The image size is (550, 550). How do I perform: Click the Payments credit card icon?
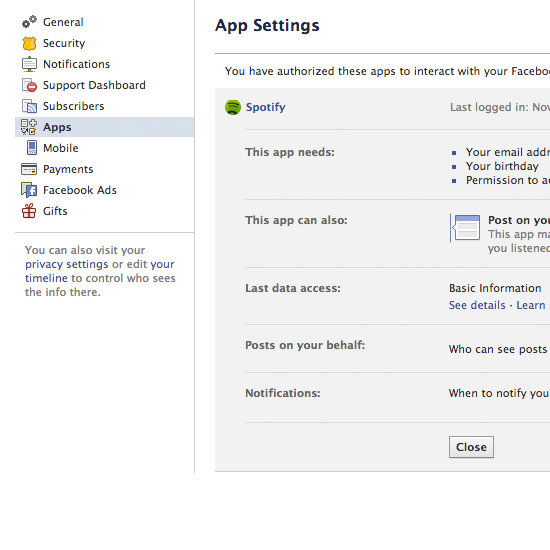pos(29,169)
